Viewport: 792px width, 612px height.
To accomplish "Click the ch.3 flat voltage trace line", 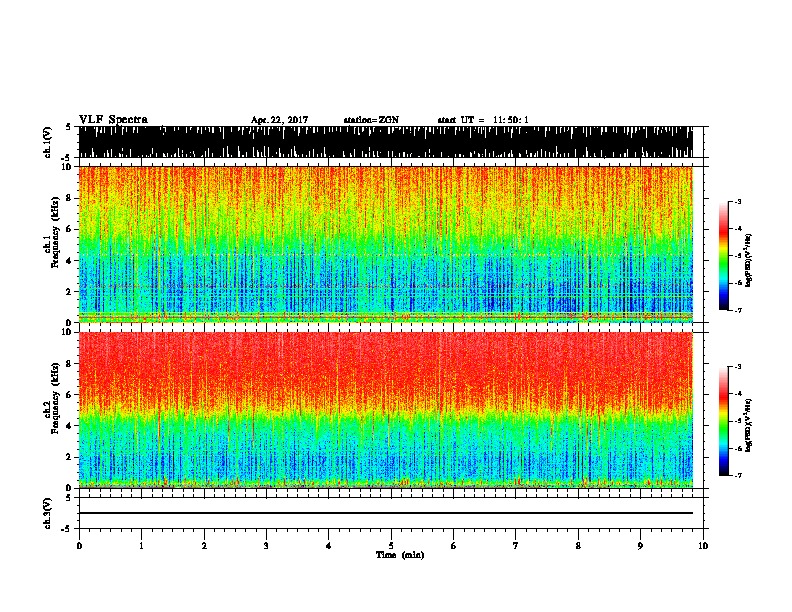I will click(x=386, y=513).
